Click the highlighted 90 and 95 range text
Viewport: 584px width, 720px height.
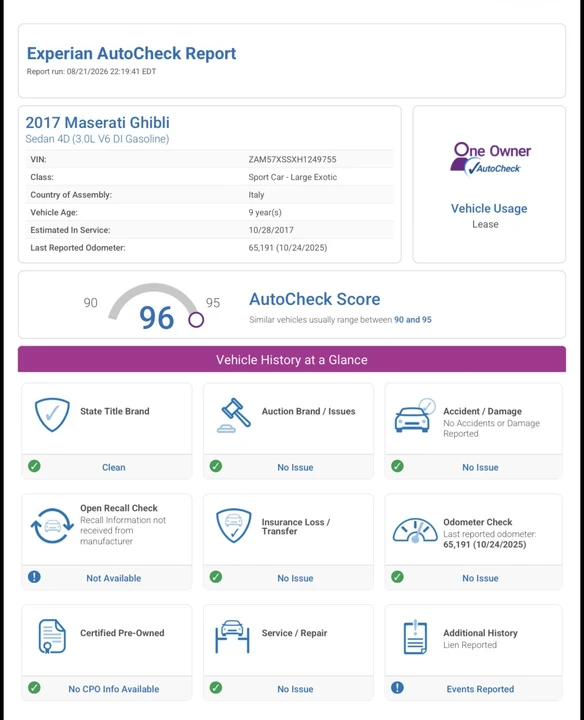pyautogui.click(x=413, y=320)
